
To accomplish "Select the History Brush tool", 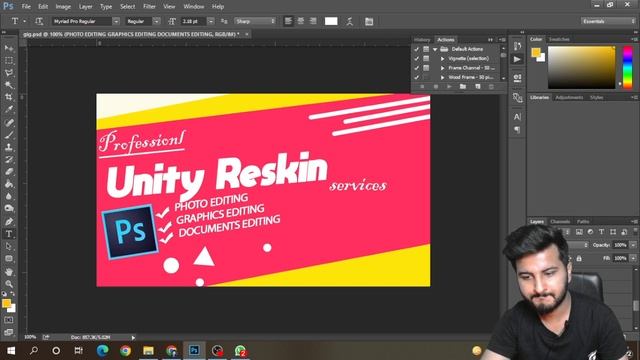I will [9, 159].
